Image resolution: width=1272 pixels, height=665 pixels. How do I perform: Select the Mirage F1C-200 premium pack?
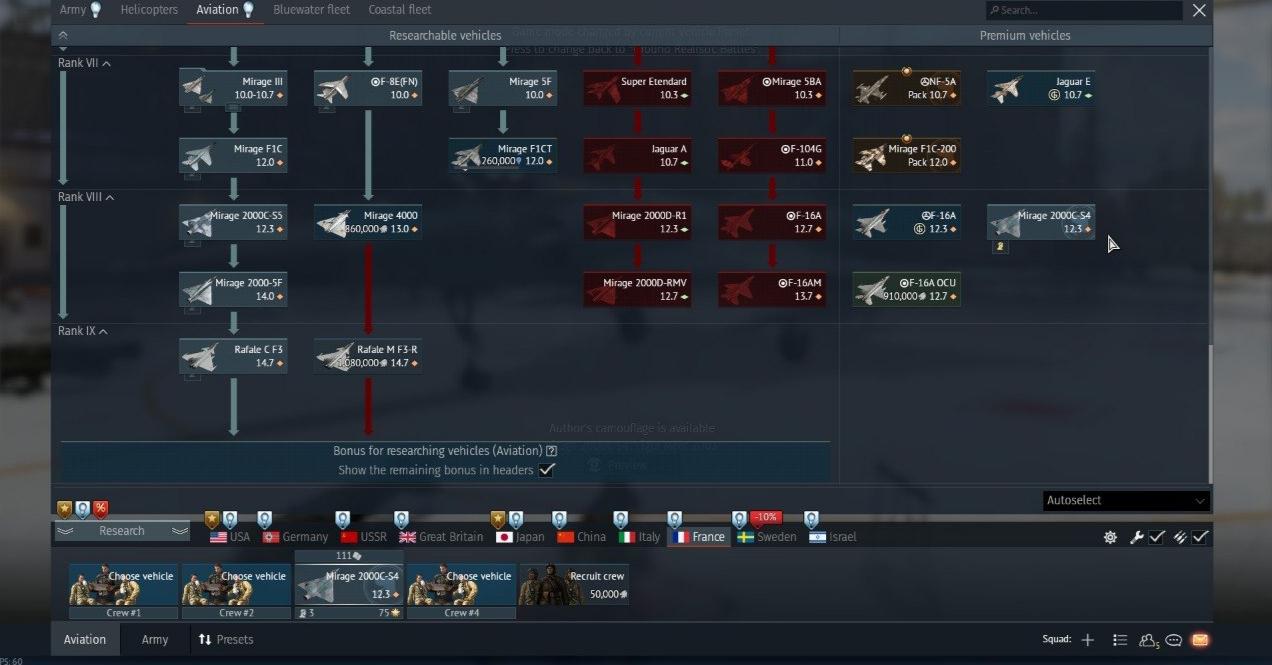point(907,155)
